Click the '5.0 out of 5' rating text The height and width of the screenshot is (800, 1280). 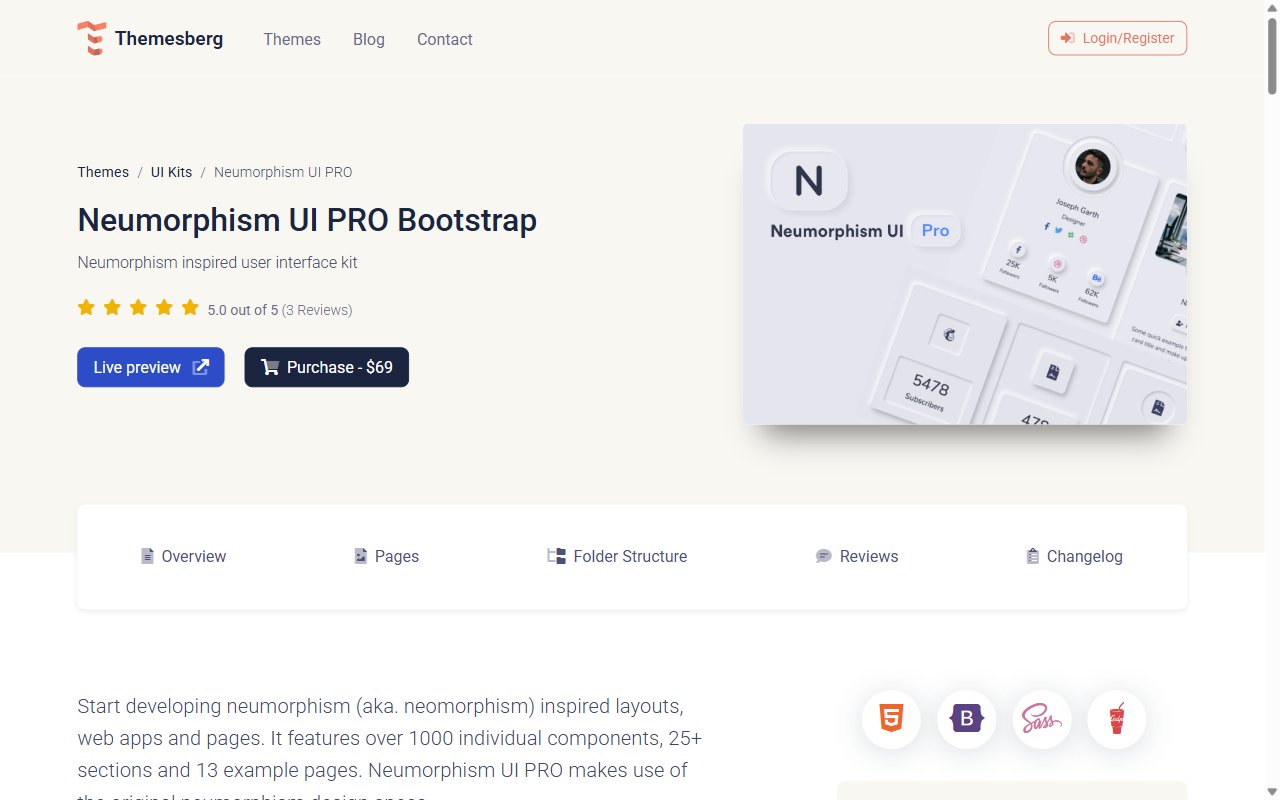[243, 310]
